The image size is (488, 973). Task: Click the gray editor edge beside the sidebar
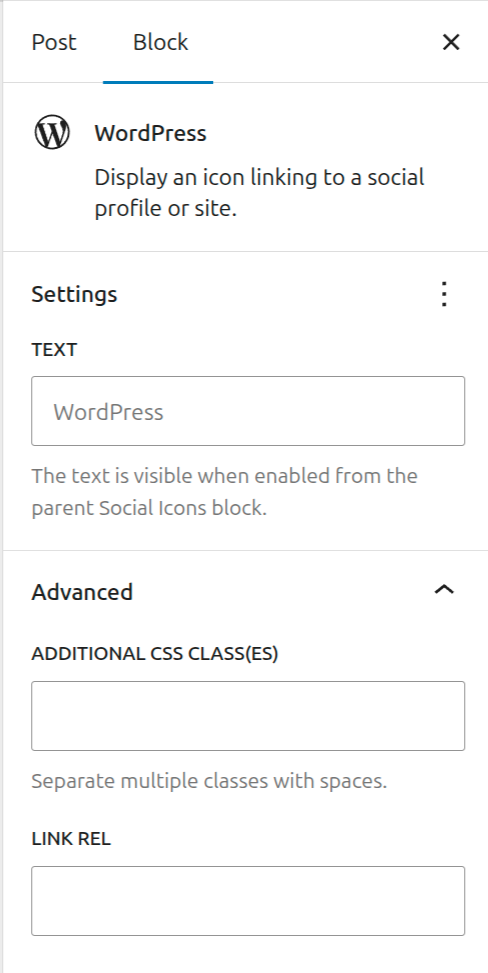click(2, 486)
